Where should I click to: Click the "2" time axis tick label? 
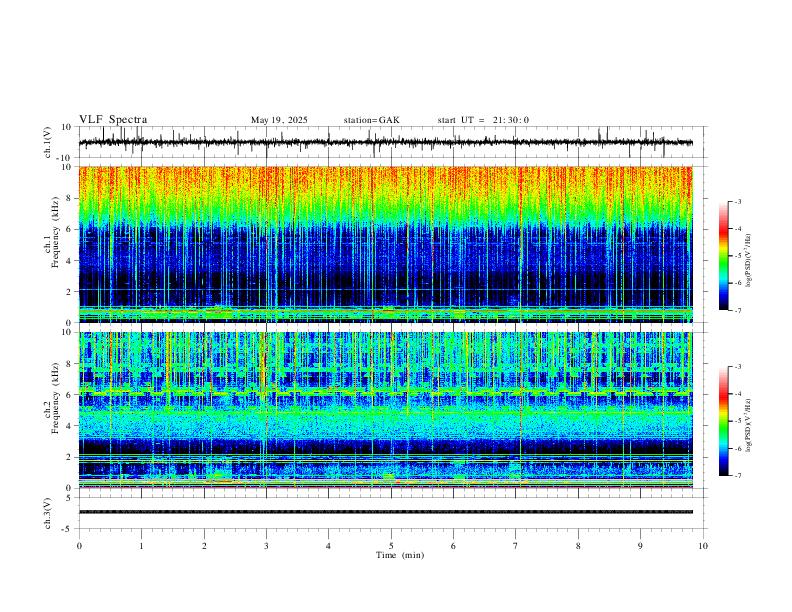pos(204,546)
